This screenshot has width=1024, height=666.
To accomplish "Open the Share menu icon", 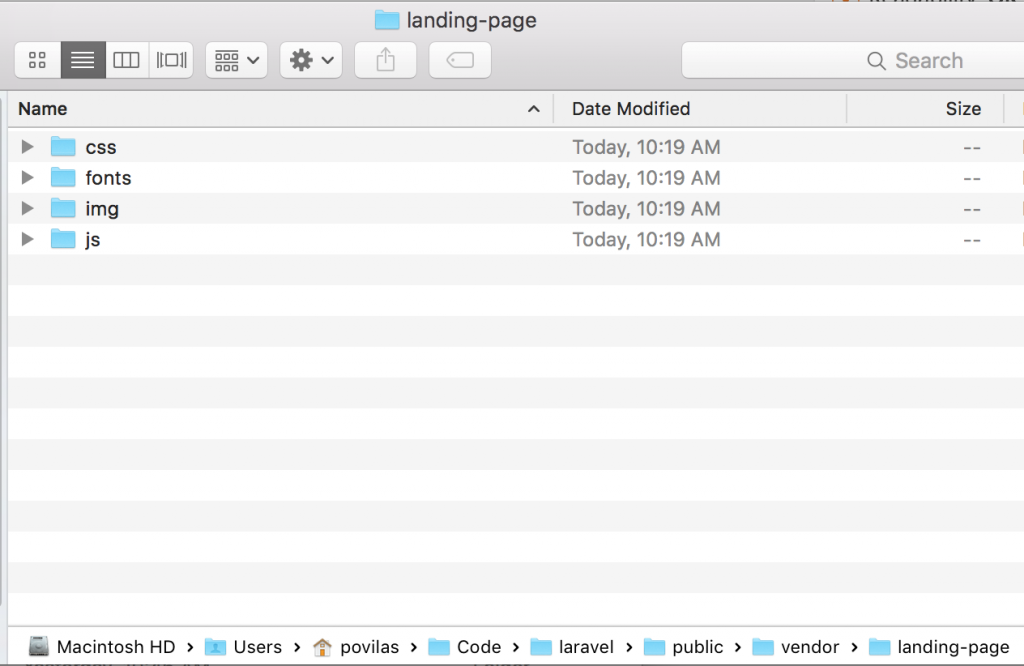I will (385, 60).
